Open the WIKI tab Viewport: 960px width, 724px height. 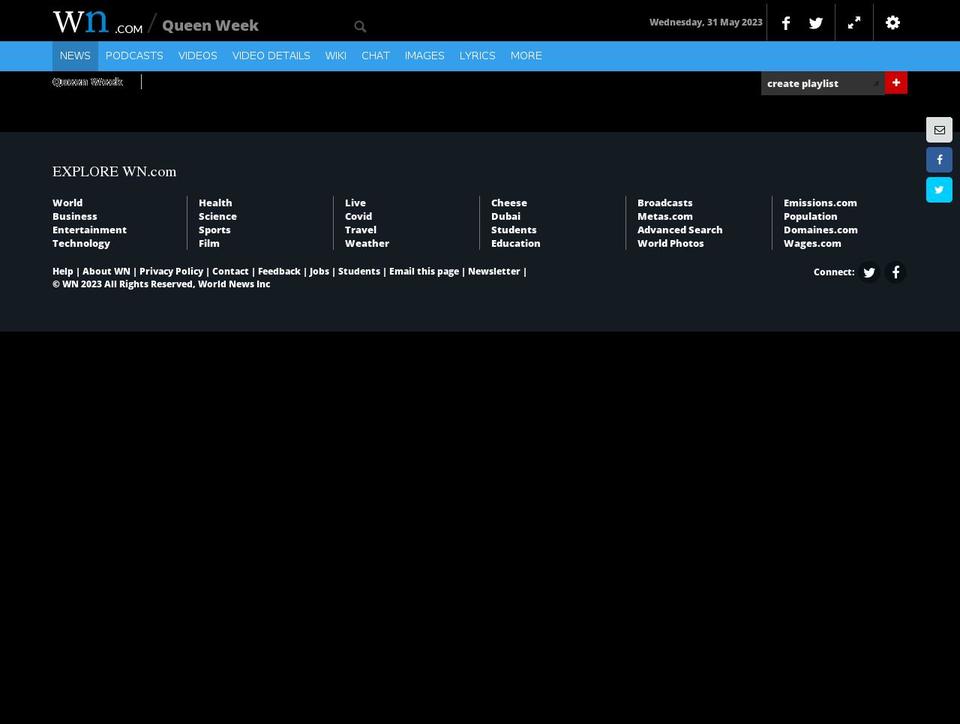point(336,56)
